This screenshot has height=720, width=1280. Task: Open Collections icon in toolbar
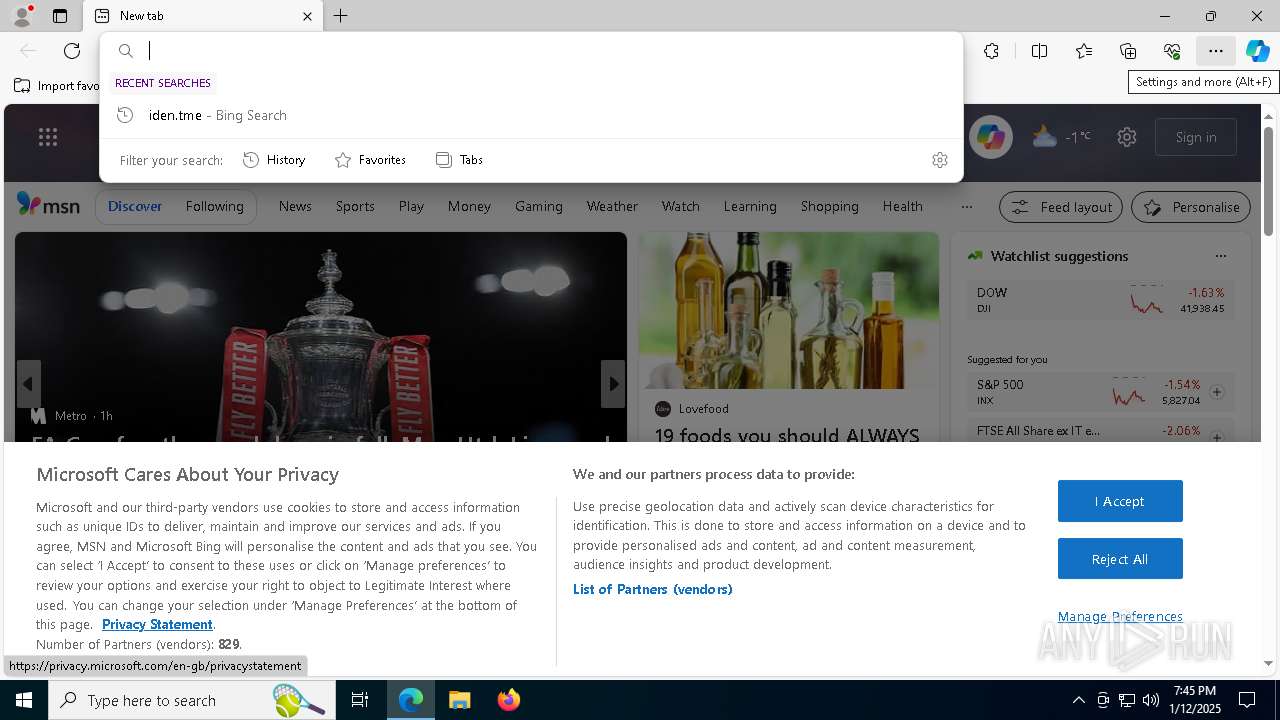[x=1128, y=51]
